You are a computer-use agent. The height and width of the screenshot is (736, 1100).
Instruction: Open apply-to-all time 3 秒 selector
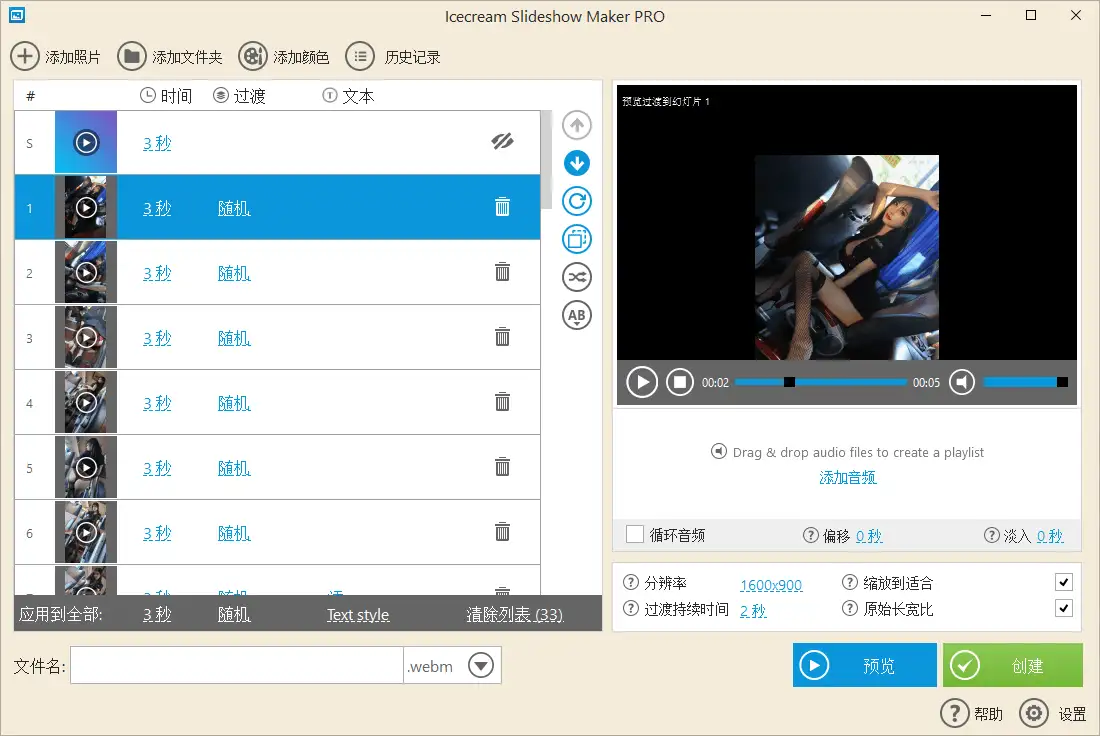click(x=156, y=615)
